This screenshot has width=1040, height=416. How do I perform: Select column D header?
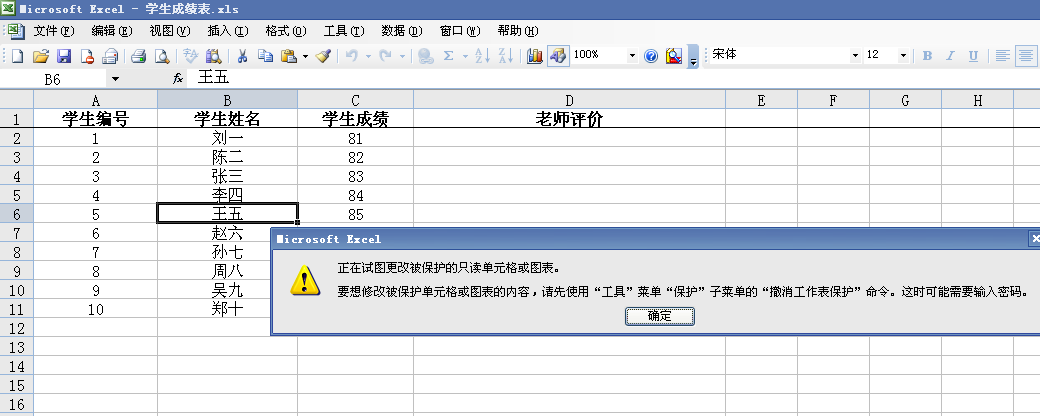[569, 100]
